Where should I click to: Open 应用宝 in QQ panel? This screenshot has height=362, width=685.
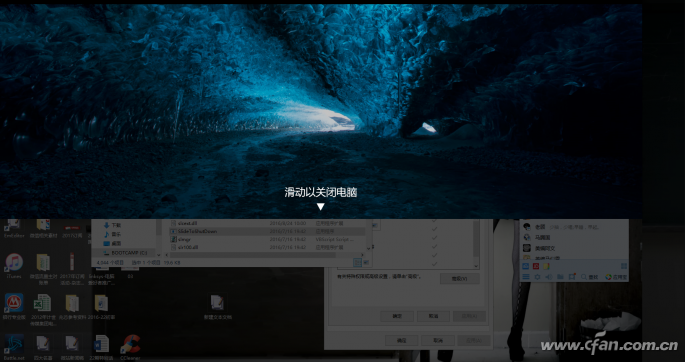[616, 277]
